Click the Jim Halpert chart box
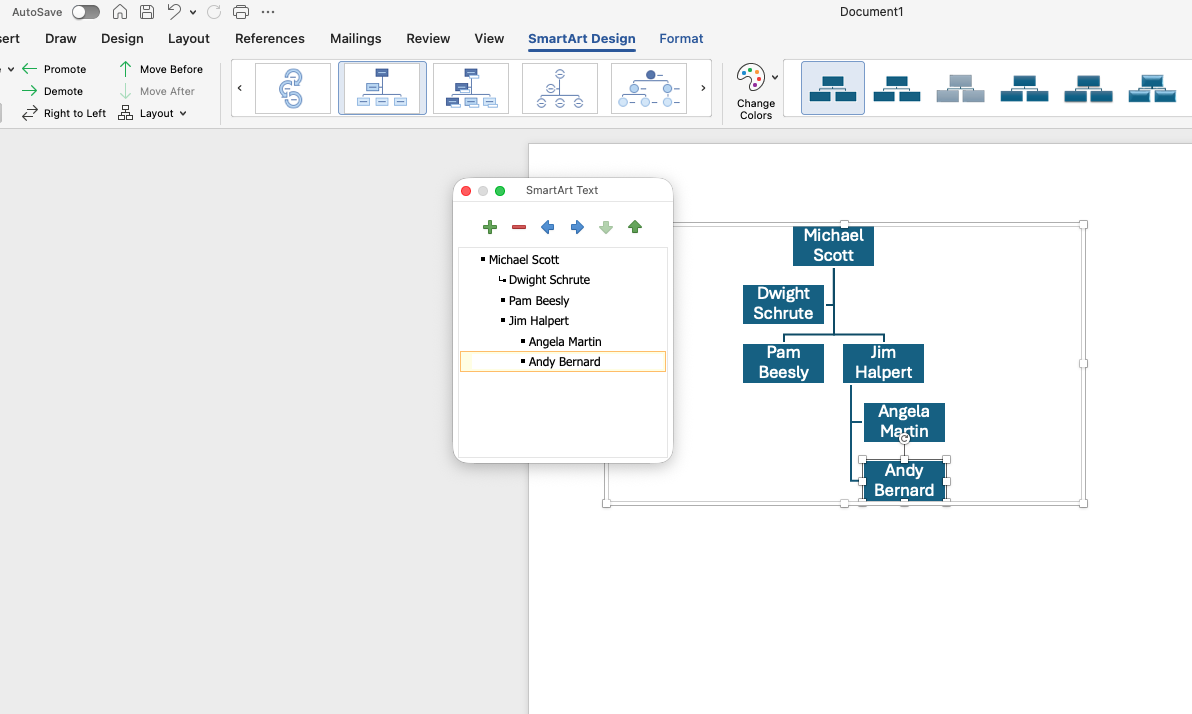This screenshot has width=1192, height=714. [x=883, y=363]
